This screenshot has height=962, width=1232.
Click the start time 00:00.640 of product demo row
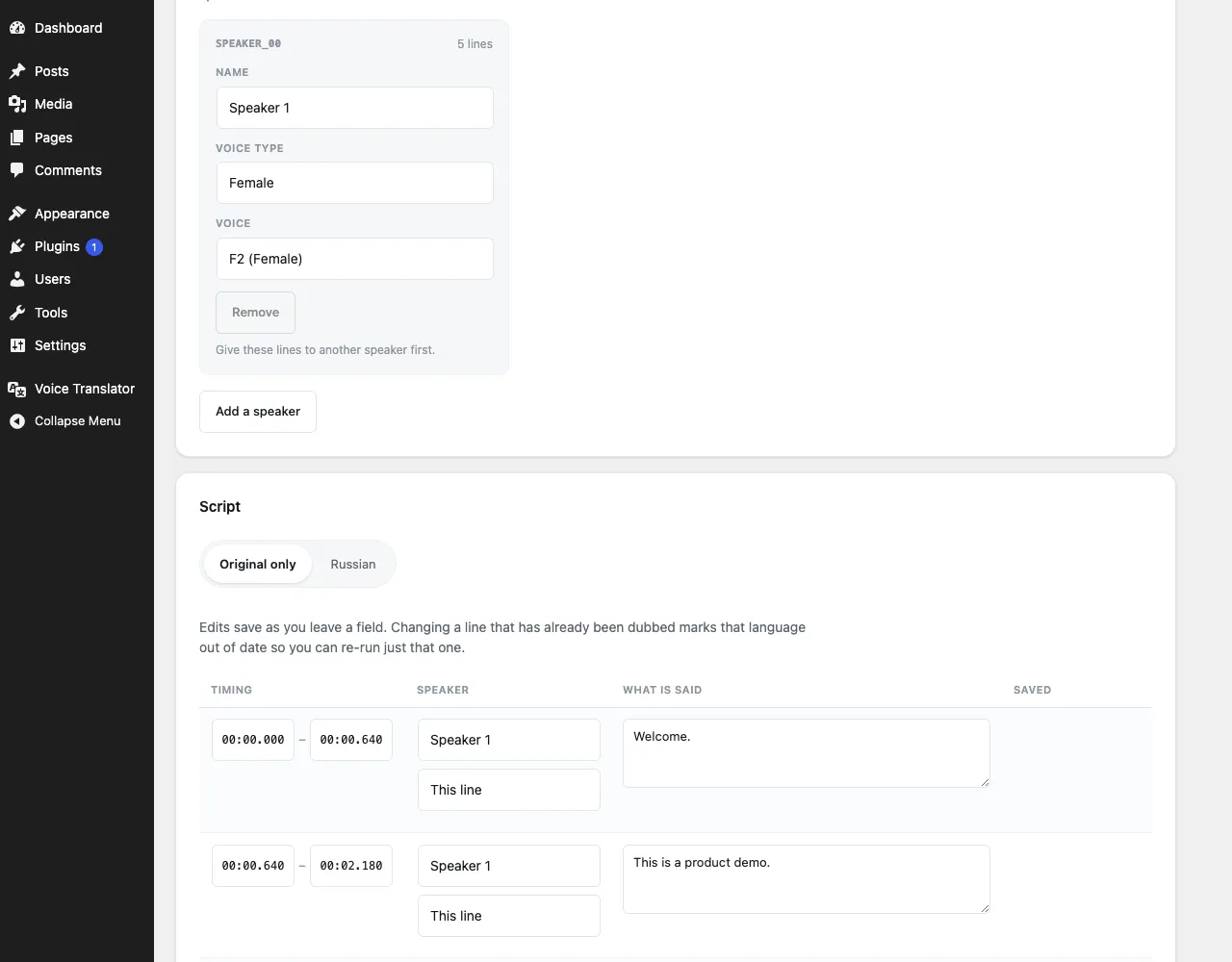tap(253, 866)
